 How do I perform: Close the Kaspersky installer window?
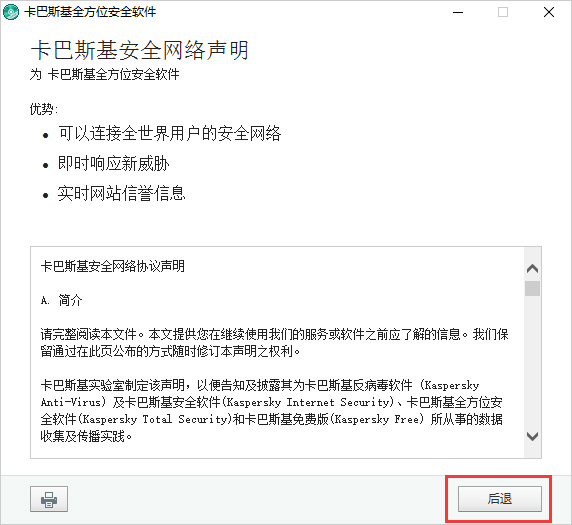point(549,12)
